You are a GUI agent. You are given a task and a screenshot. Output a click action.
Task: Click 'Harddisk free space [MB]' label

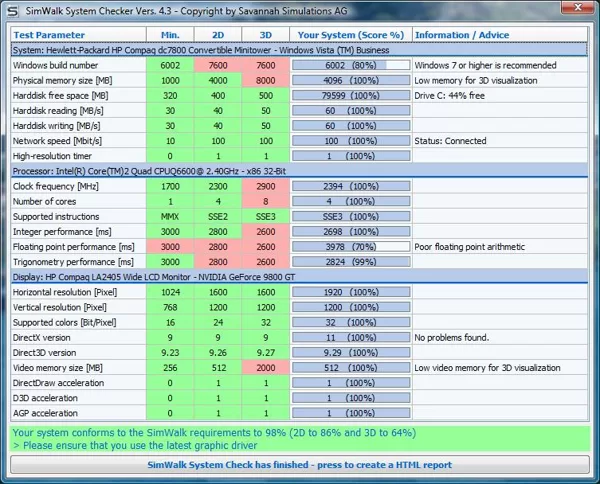click(60, 96)
